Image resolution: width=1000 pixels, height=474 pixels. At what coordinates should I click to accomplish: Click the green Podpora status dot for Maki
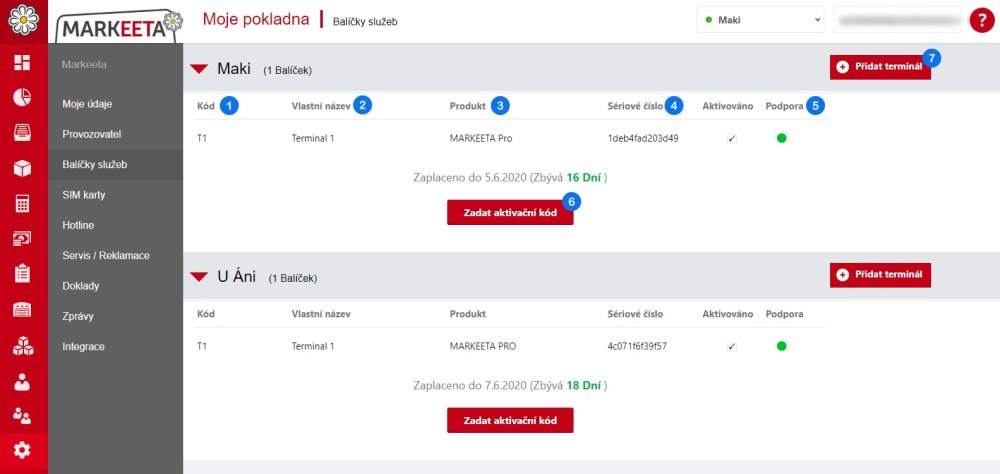[x=781, y=138]
